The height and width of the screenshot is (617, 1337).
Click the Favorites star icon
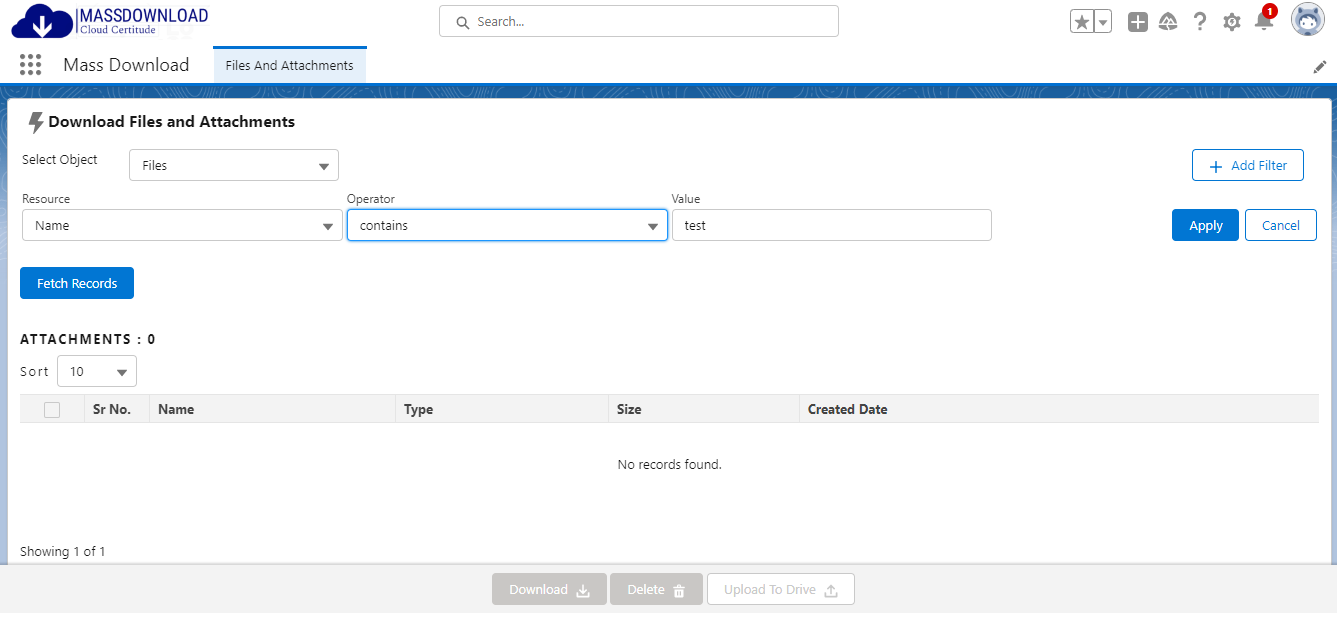tap(1081, 22)
